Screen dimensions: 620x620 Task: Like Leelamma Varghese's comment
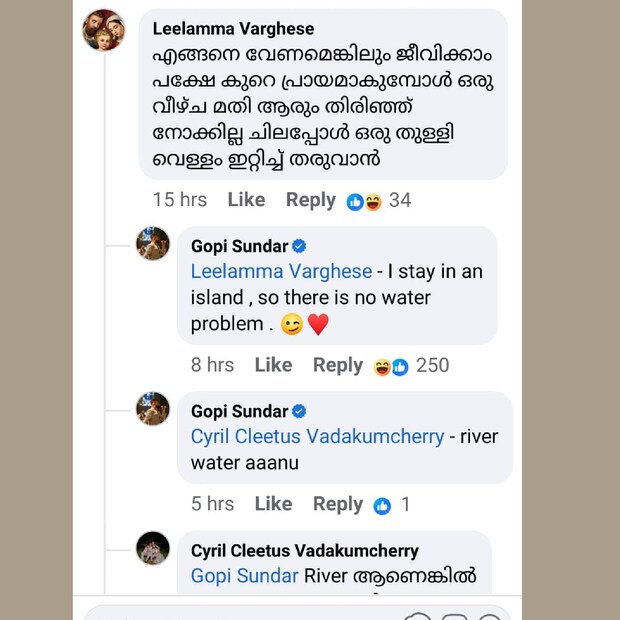246,200
